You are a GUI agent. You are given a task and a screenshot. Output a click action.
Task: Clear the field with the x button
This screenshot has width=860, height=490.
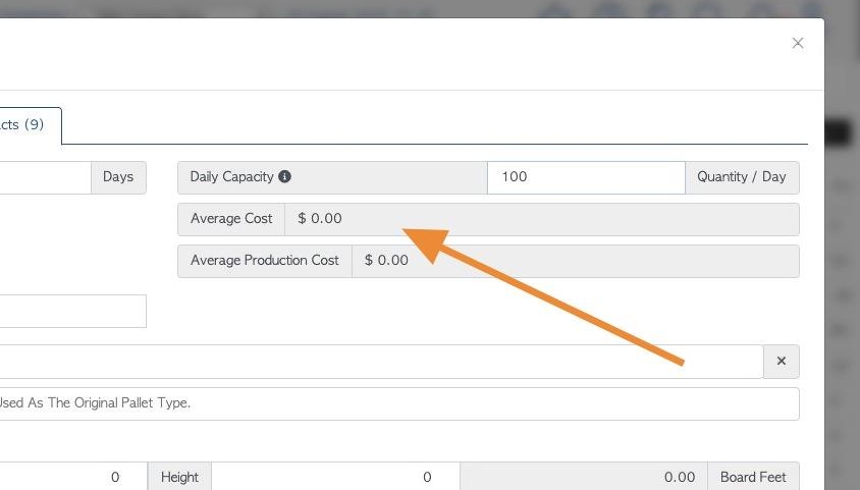pyautogui.click(x=781, y=361)
